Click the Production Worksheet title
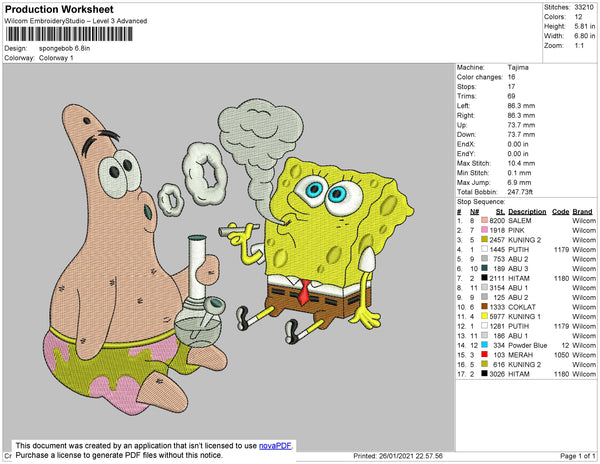 (x=59, y=10)
